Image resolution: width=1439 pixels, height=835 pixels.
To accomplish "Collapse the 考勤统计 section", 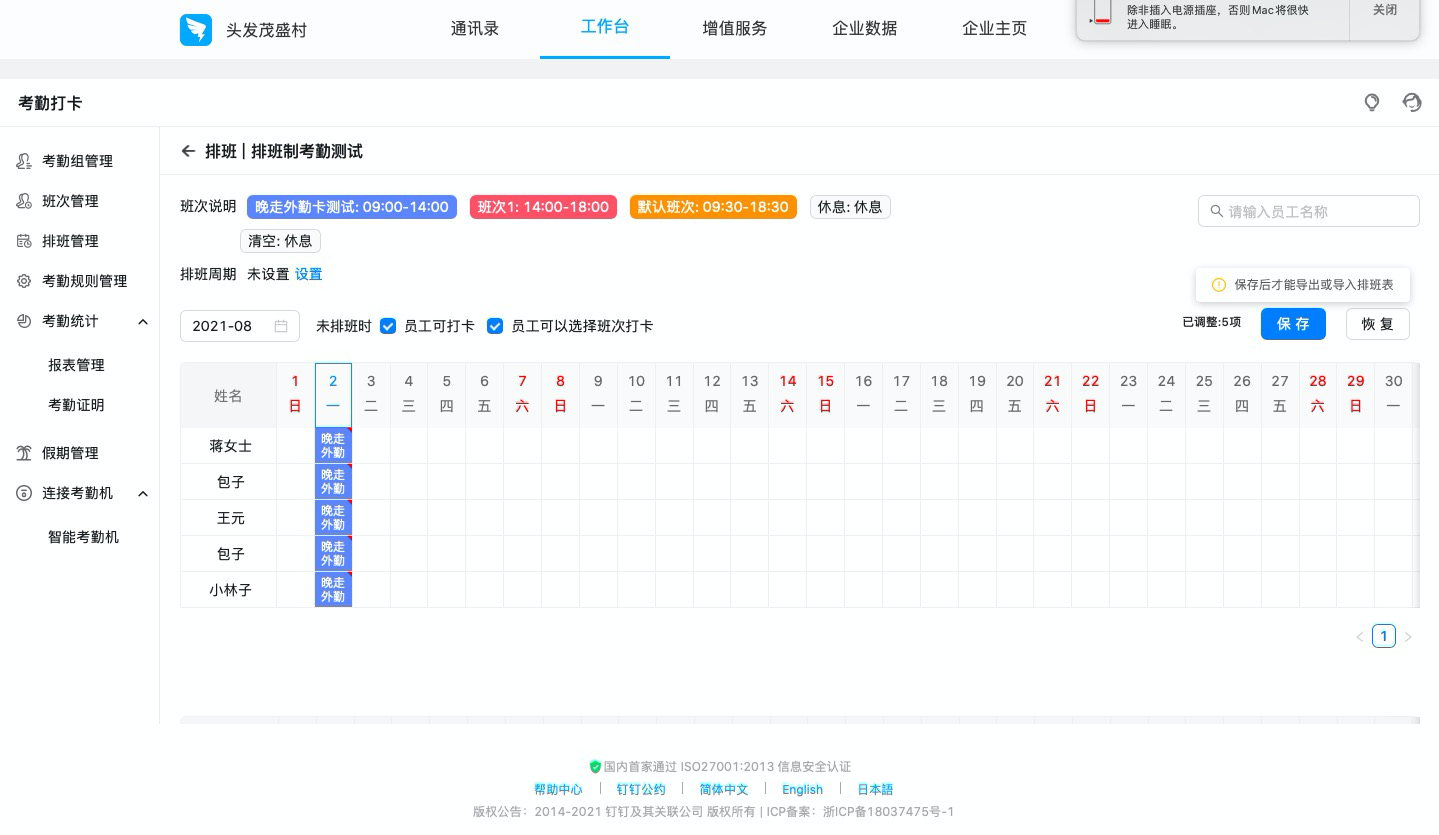I will tap(143, 322).
